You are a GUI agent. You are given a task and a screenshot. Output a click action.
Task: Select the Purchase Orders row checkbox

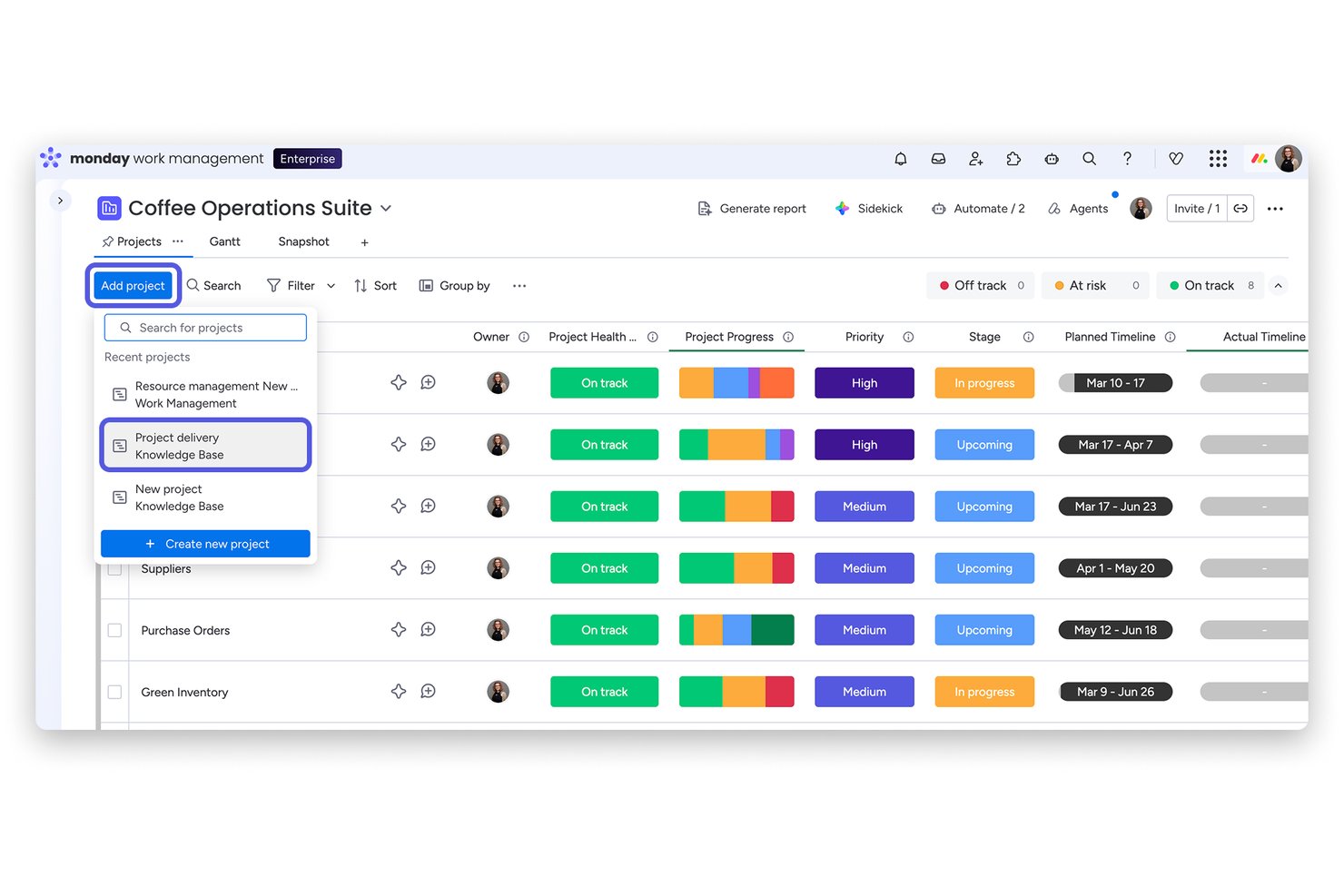click(114, 630)
